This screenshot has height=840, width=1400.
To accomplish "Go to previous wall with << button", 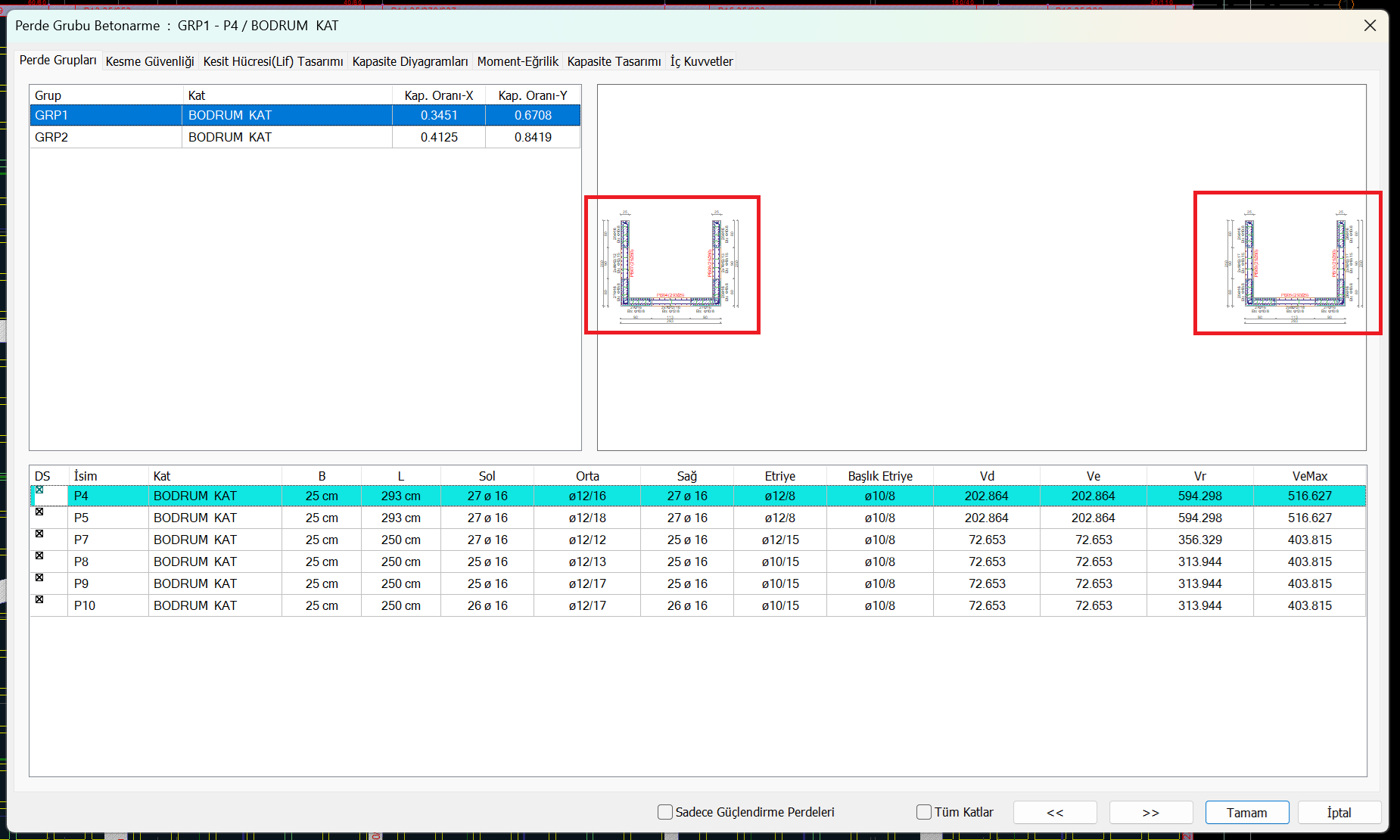I will [1055, 812].
